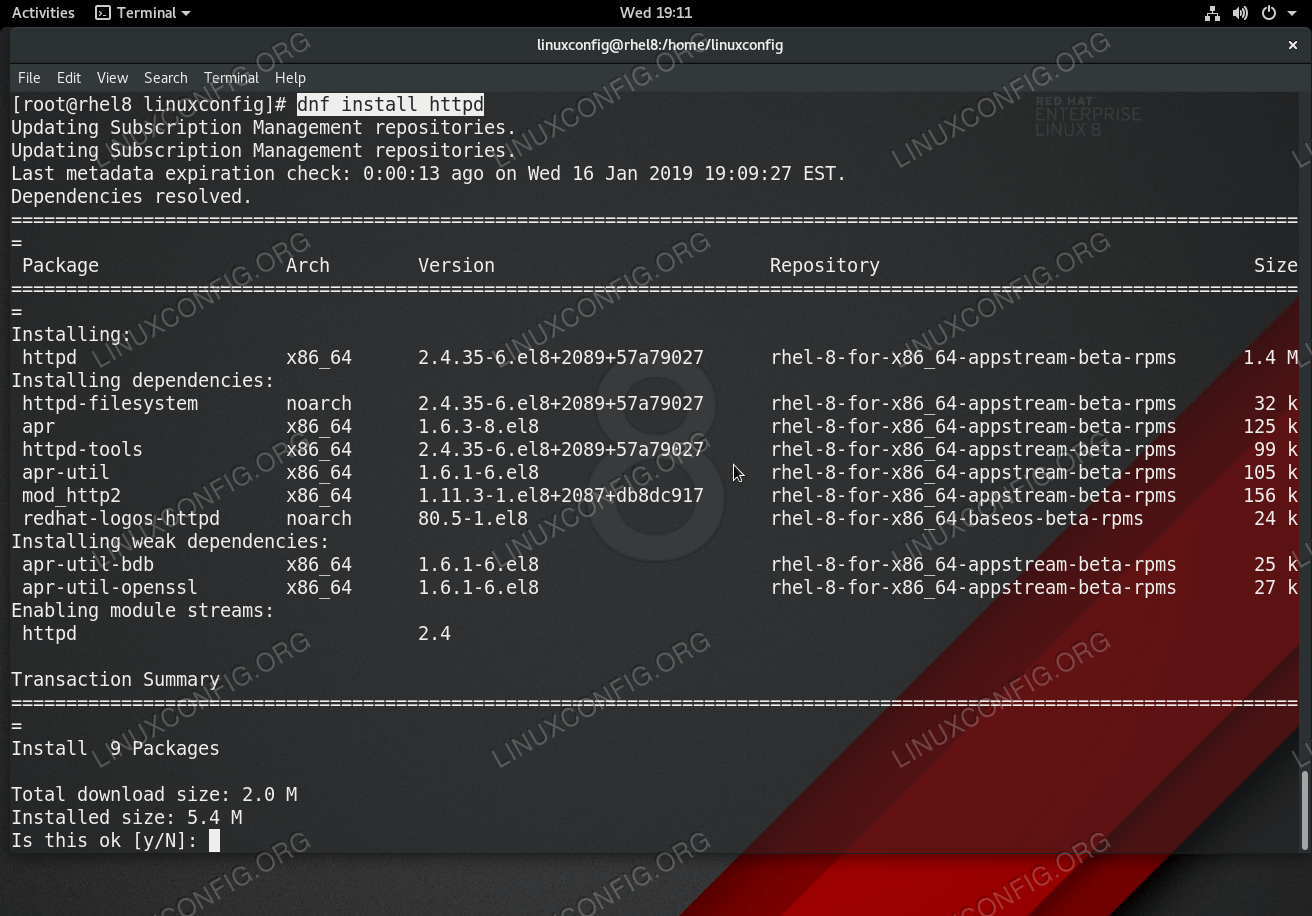Expand the system menu arrow beside power icon
1312x916 pixels.
(x=1291, y=13)
